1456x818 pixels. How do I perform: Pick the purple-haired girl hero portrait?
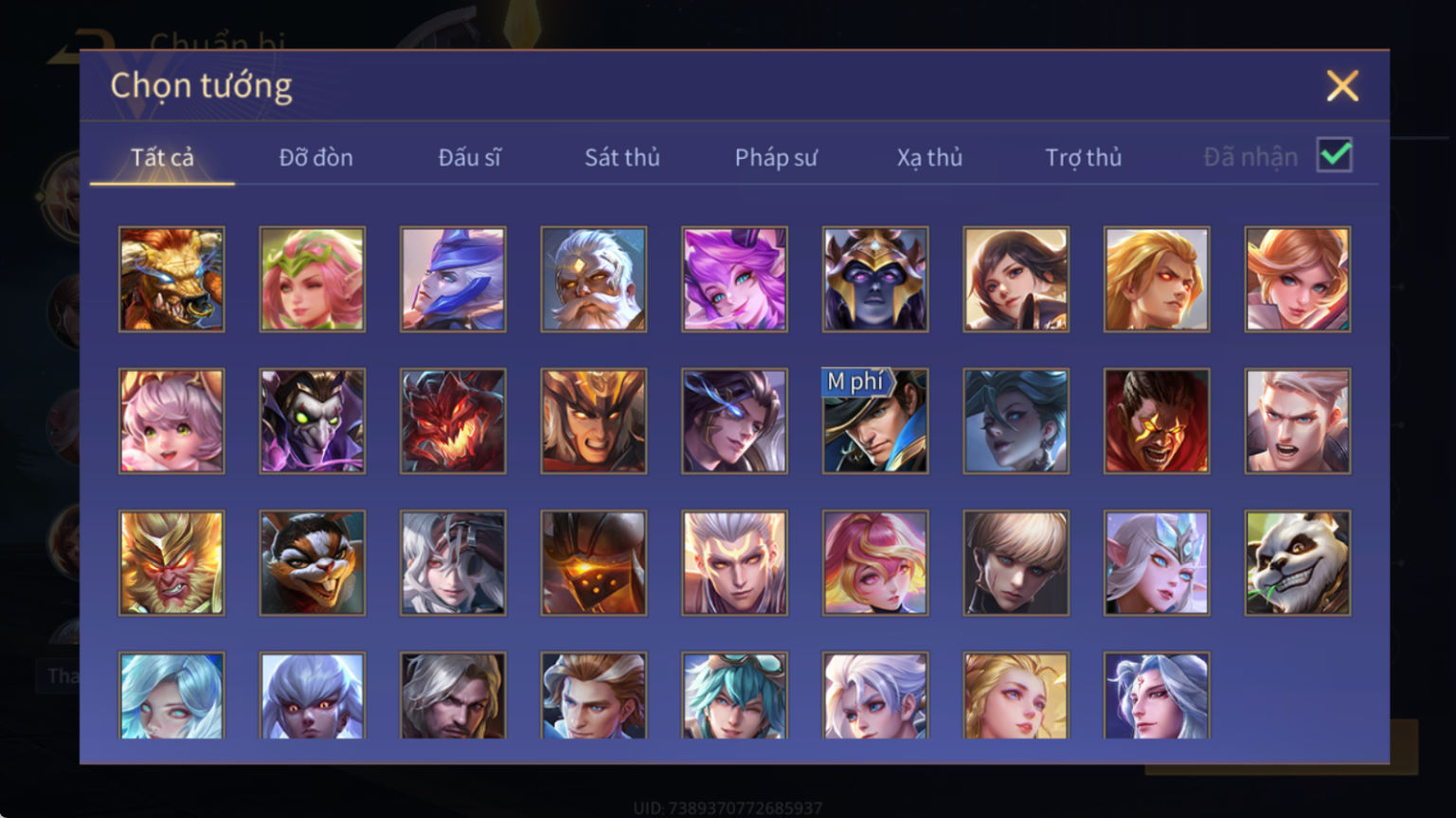click(734, 279)
